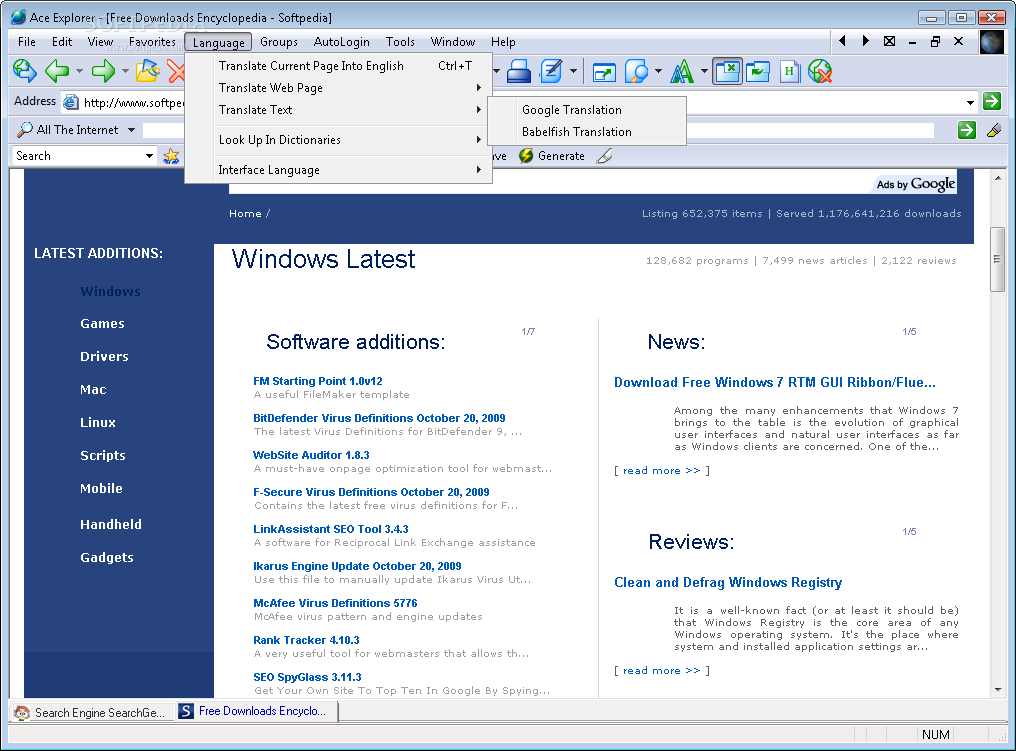Click the page icon in address field
This screenshot has width=1016, height=751.
[71, 102]
